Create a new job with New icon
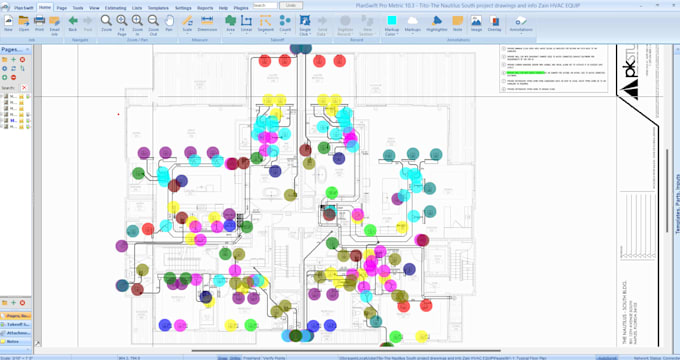This screenshot has width=680, height=360. pos(8,23)
